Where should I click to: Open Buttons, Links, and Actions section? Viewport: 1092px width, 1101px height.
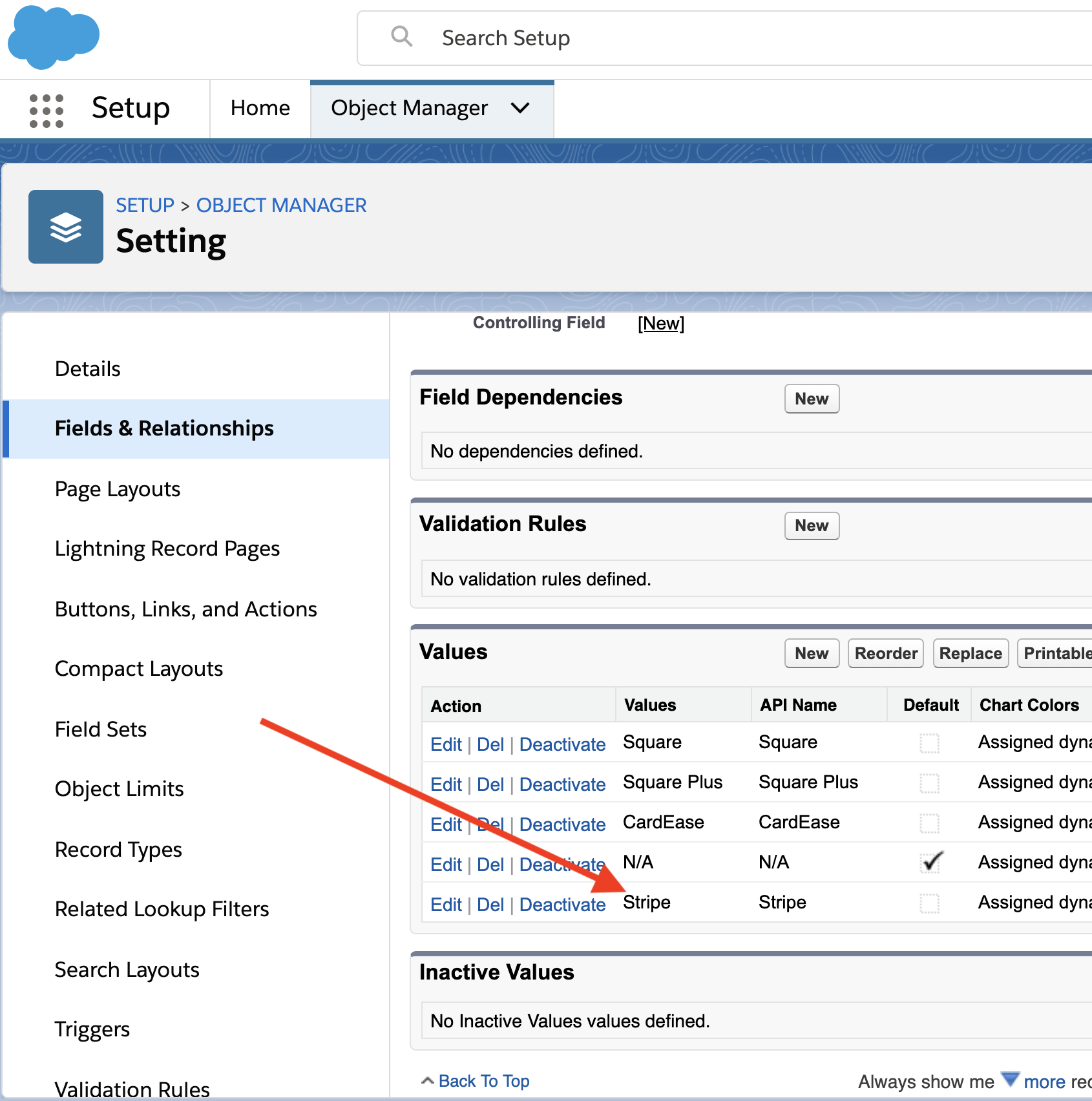click(x=186, y=609)
